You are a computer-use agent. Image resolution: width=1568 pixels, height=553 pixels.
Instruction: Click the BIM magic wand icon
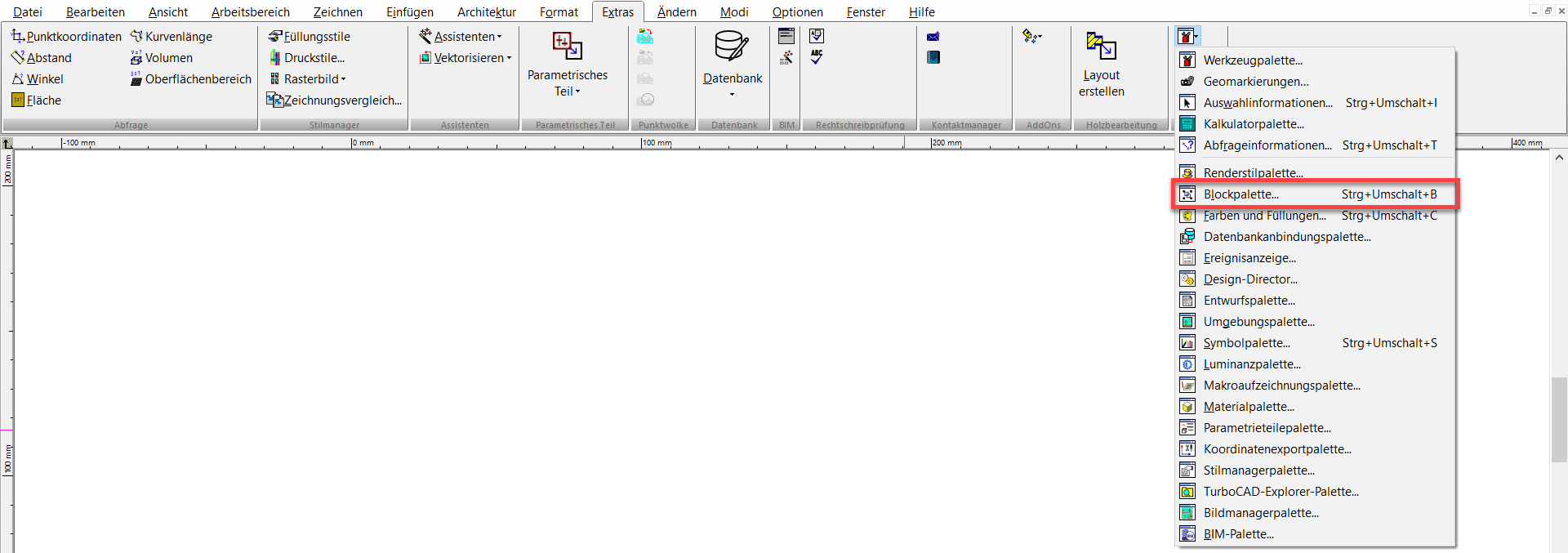click(786, 57)
